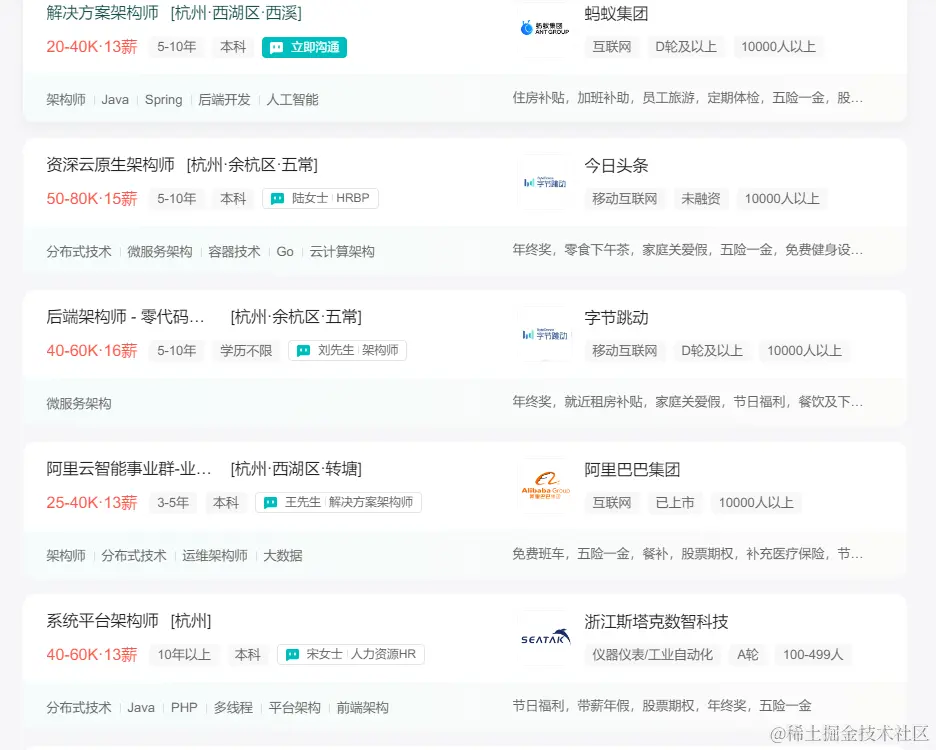Click the 10年以上 experience tag

coord(184,654)
